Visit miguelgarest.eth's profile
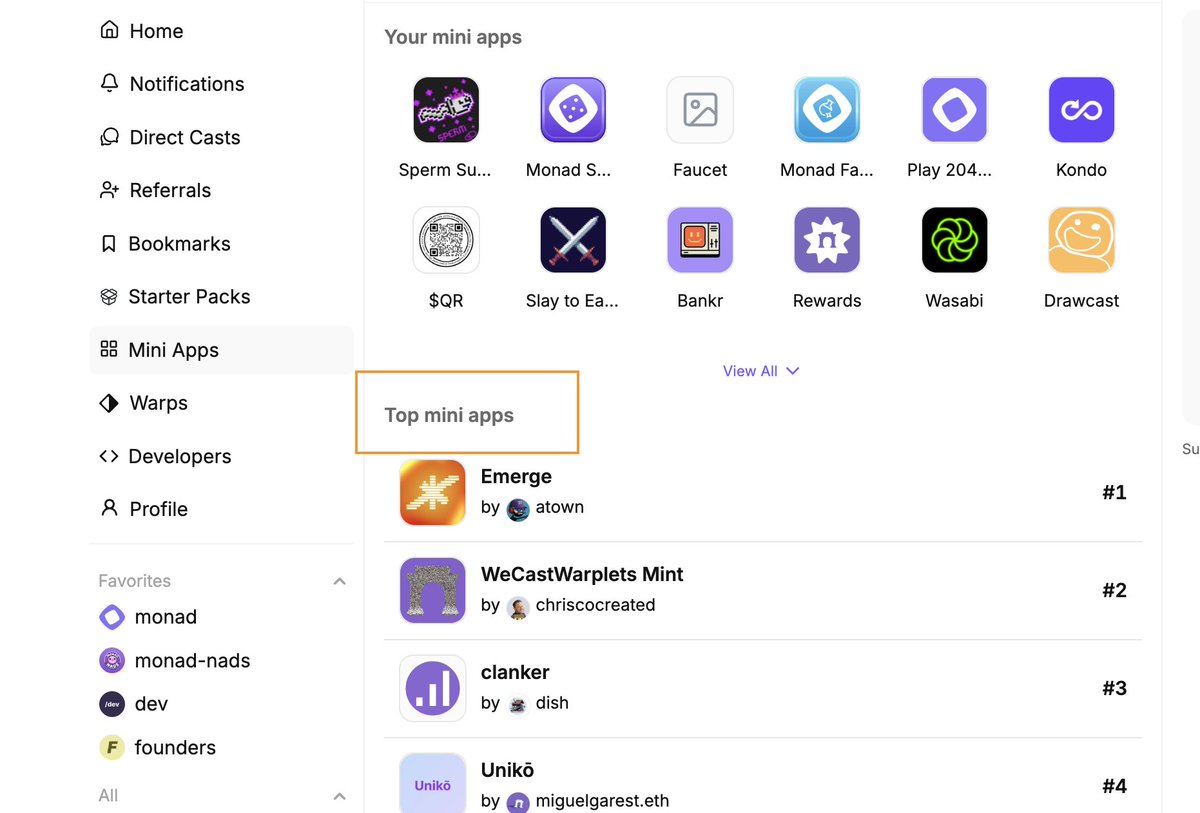Screen dimensions: 1200x813 click(602, 801)
